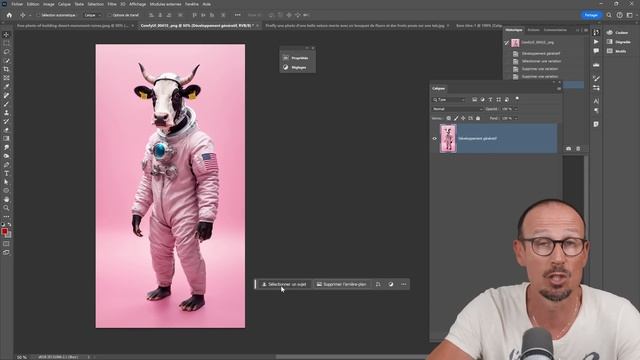This screenshot has width=640, height=360.
Task: Toggle lock position icon in Calques
Action: tap(463, 118)
